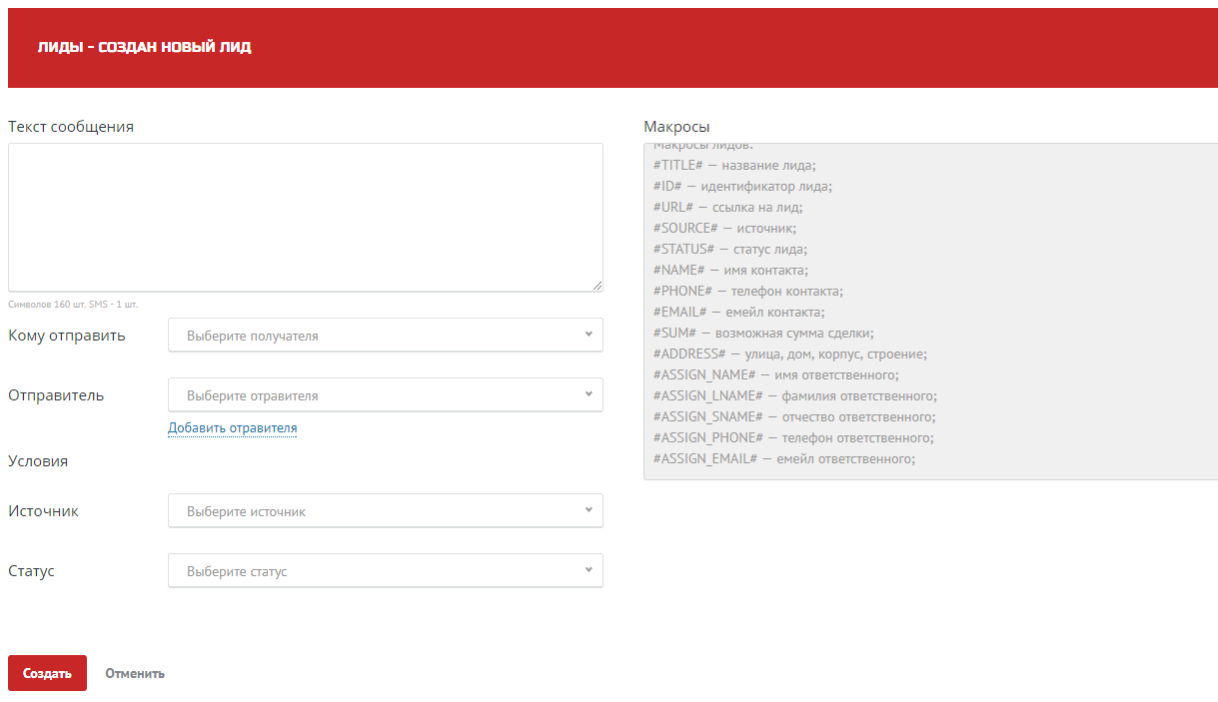Click the #ASSIGN_NAME# macro line
Viewport: 1218px width, 702px height.
point(776,375)
